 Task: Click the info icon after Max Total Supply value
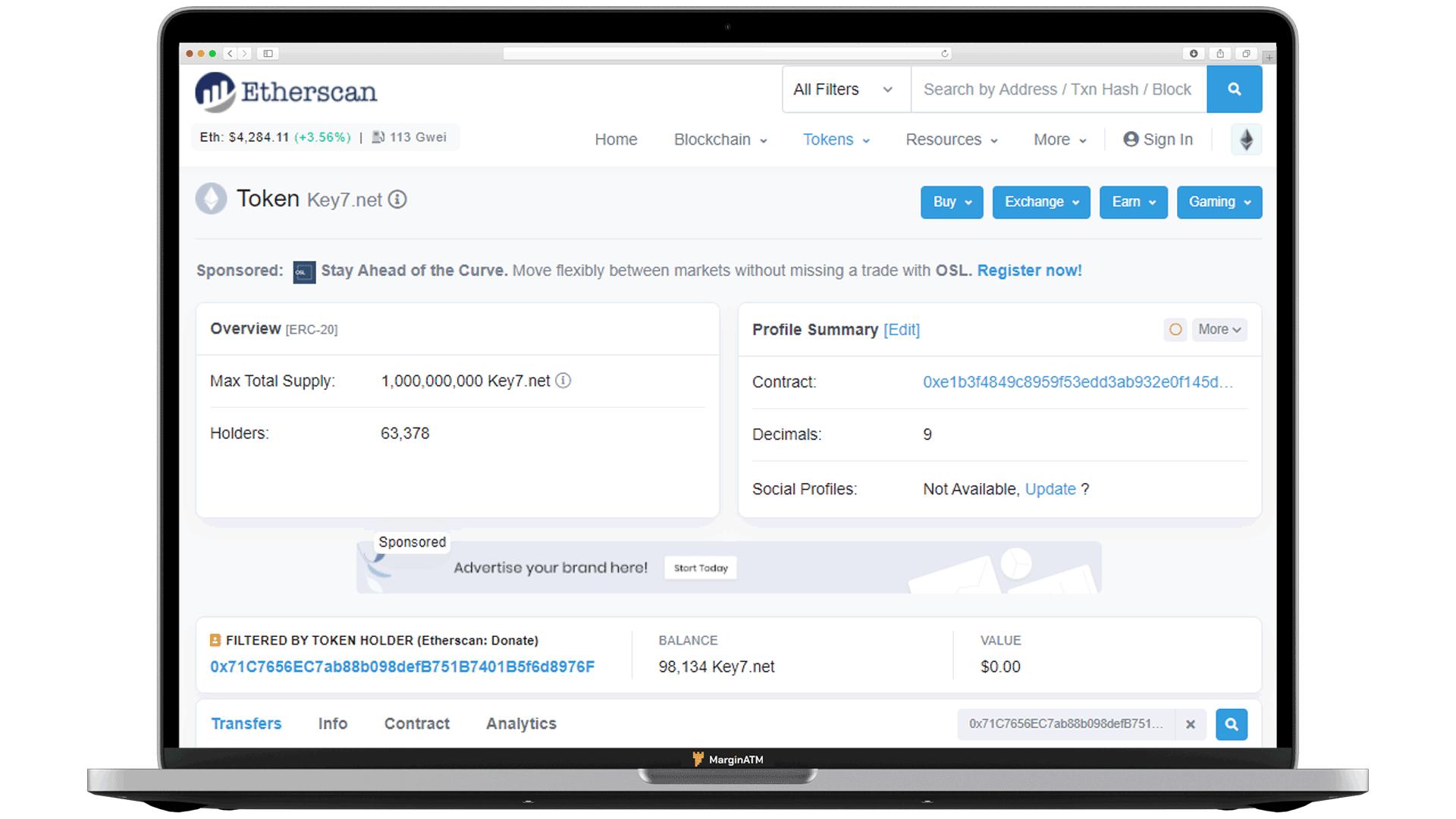coord(563,381)
